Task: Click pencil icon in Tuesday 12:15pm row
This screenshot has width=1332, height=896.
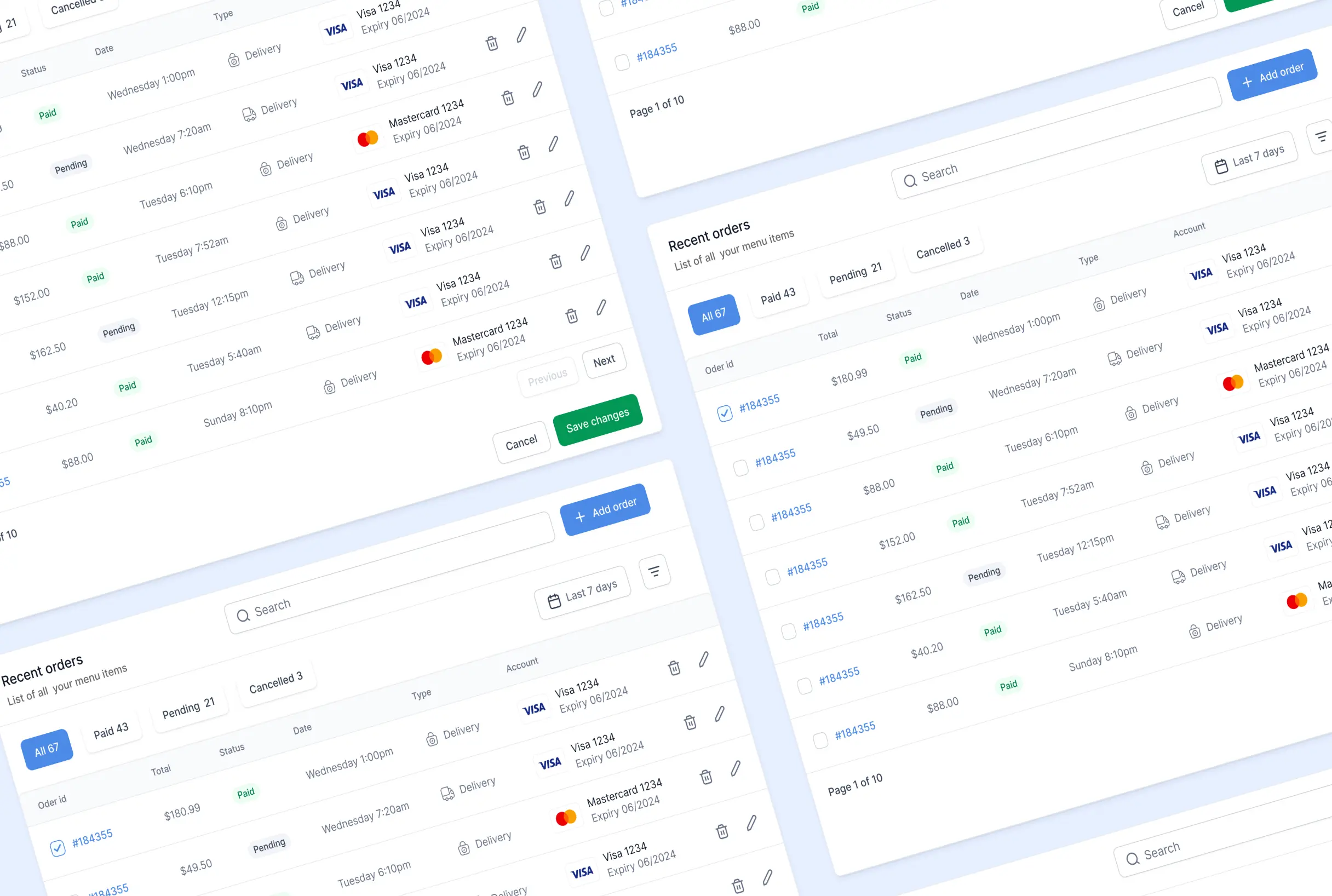Action: (569, 198)
